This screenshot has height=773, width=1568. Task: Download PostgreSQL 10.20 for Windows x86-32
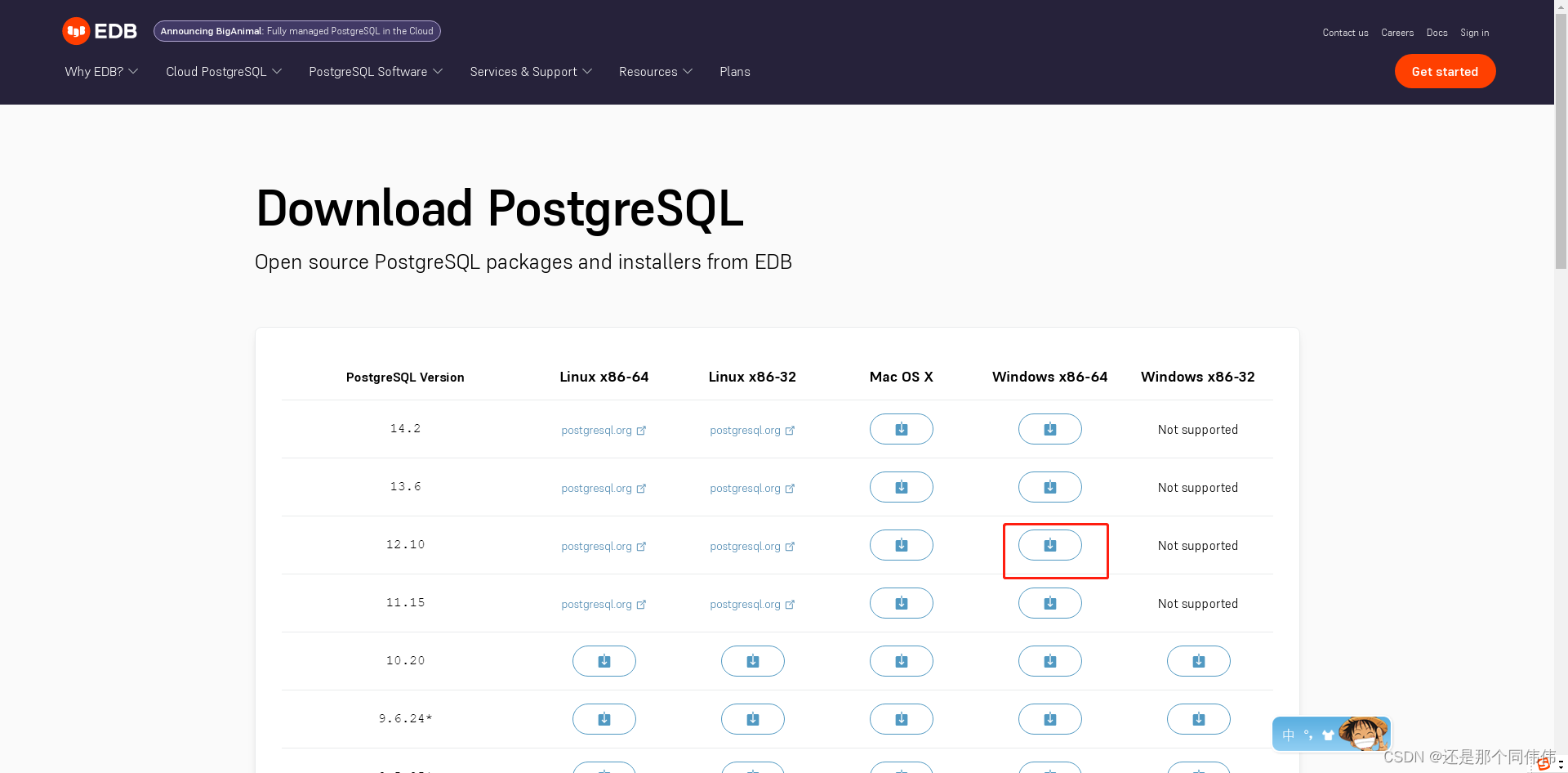click(1198, 661)
